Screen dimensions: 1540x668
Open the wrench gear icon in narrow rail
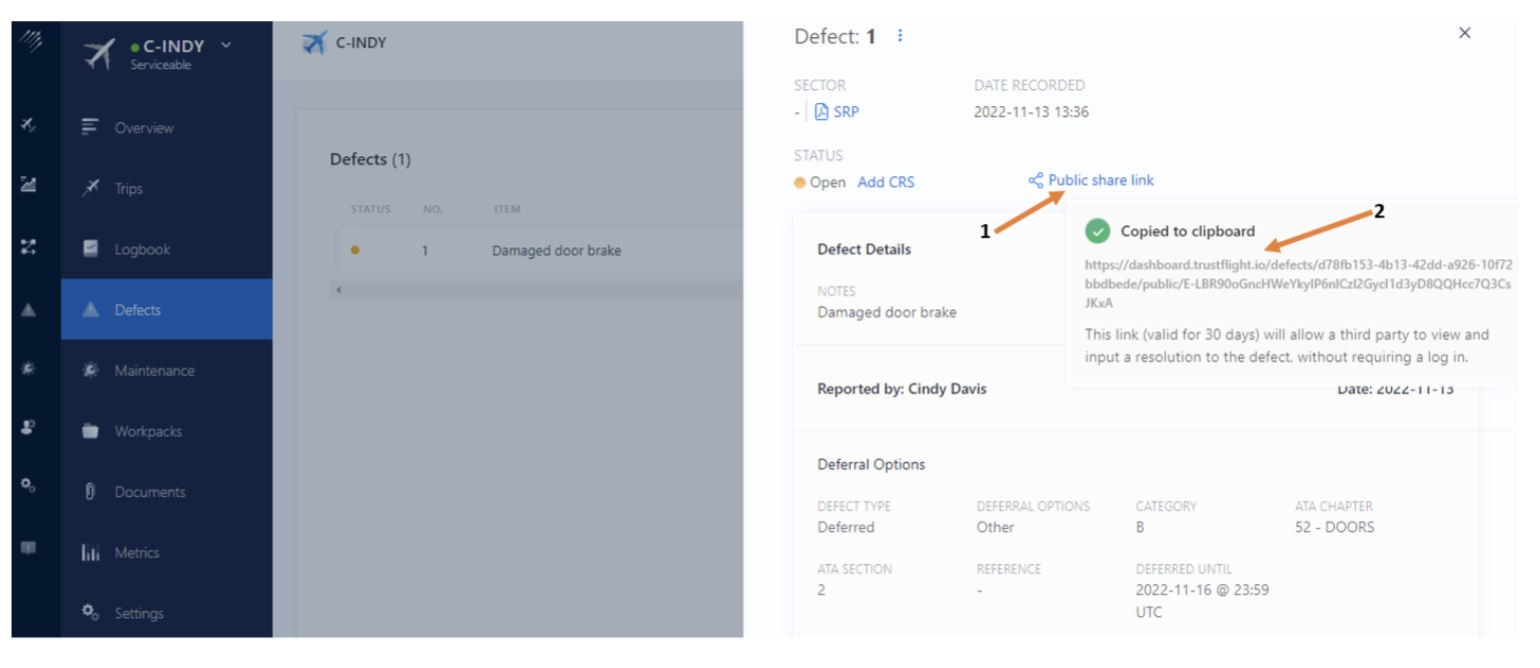coord(28,368)
